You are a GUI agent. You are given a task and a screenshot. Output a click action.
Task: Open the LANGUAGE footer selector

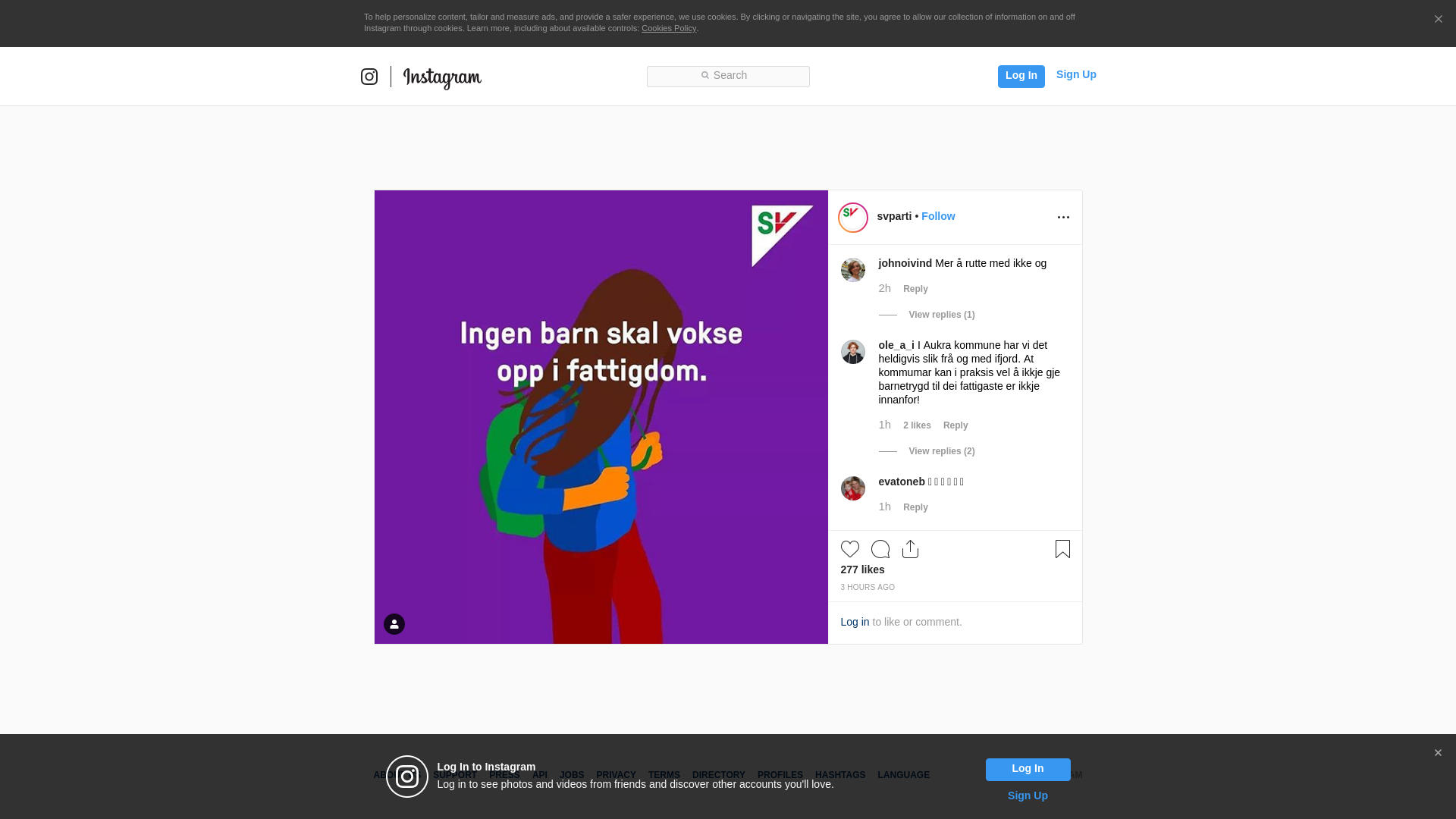pyautogui.click(x=903, y=775)
